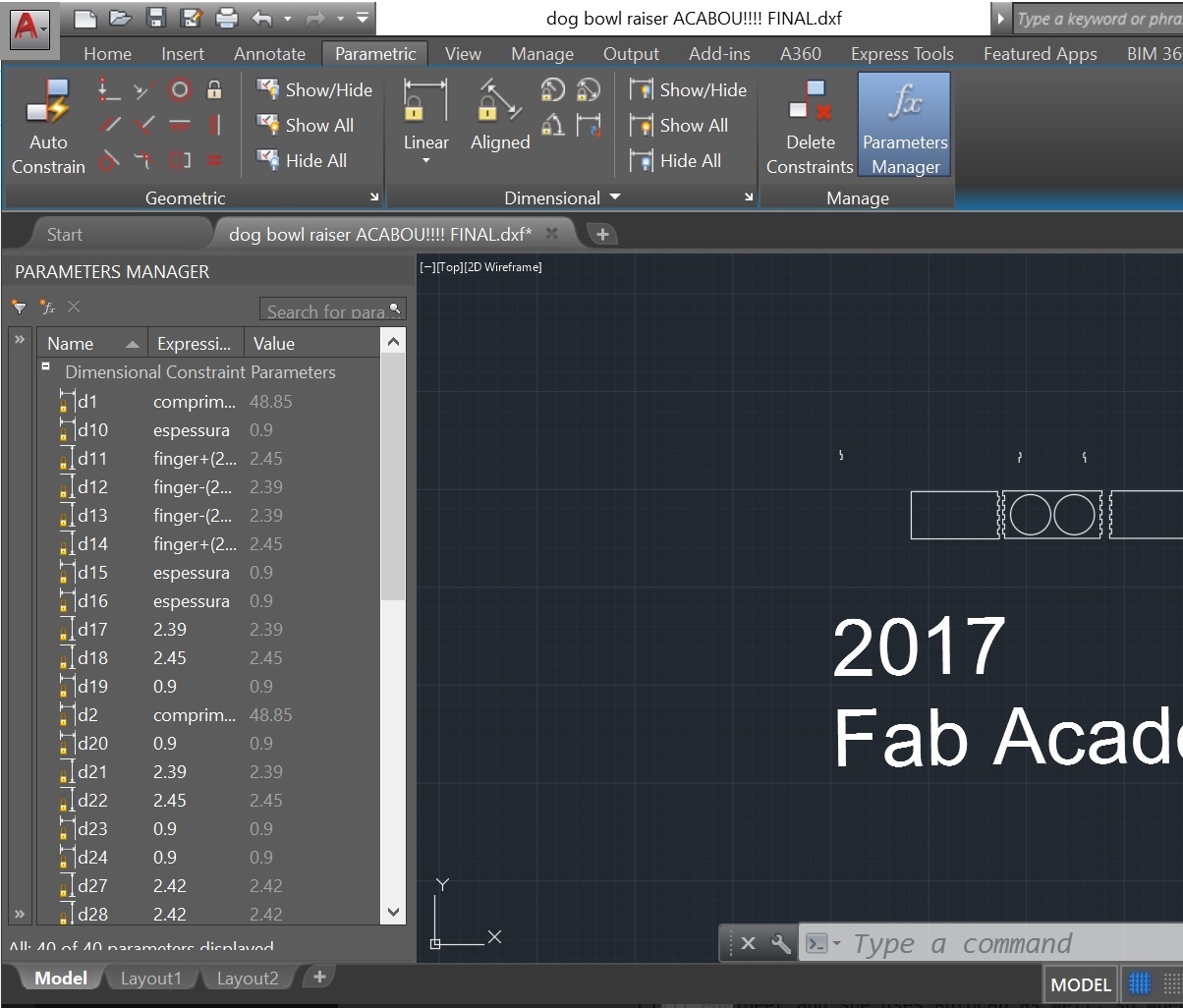Viewport: 1183px width, 1008px height.
Task: Select the [2D Wireframe] viewport visual style label
Action: pyautogui.click(x=502, y=266)
